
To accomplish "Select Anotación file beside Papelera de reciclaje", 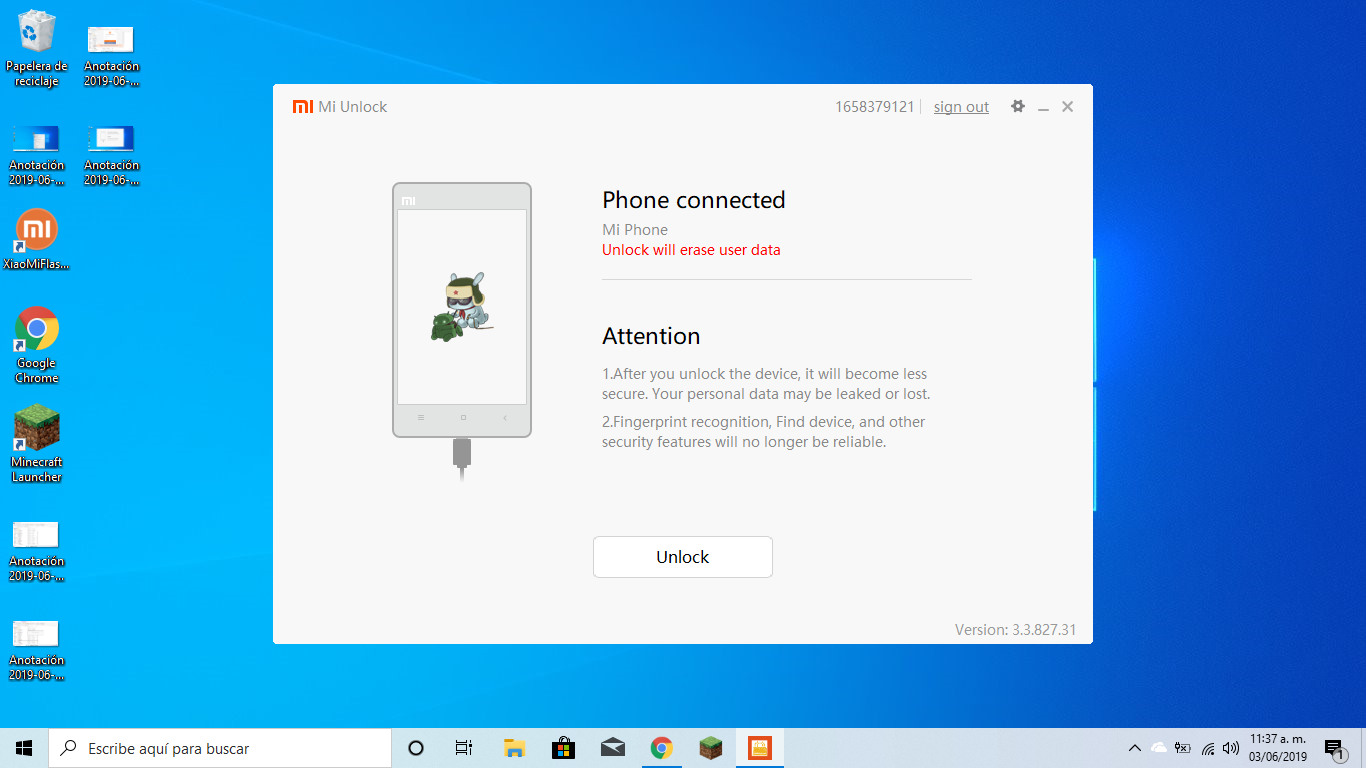I will coord(111,57).
